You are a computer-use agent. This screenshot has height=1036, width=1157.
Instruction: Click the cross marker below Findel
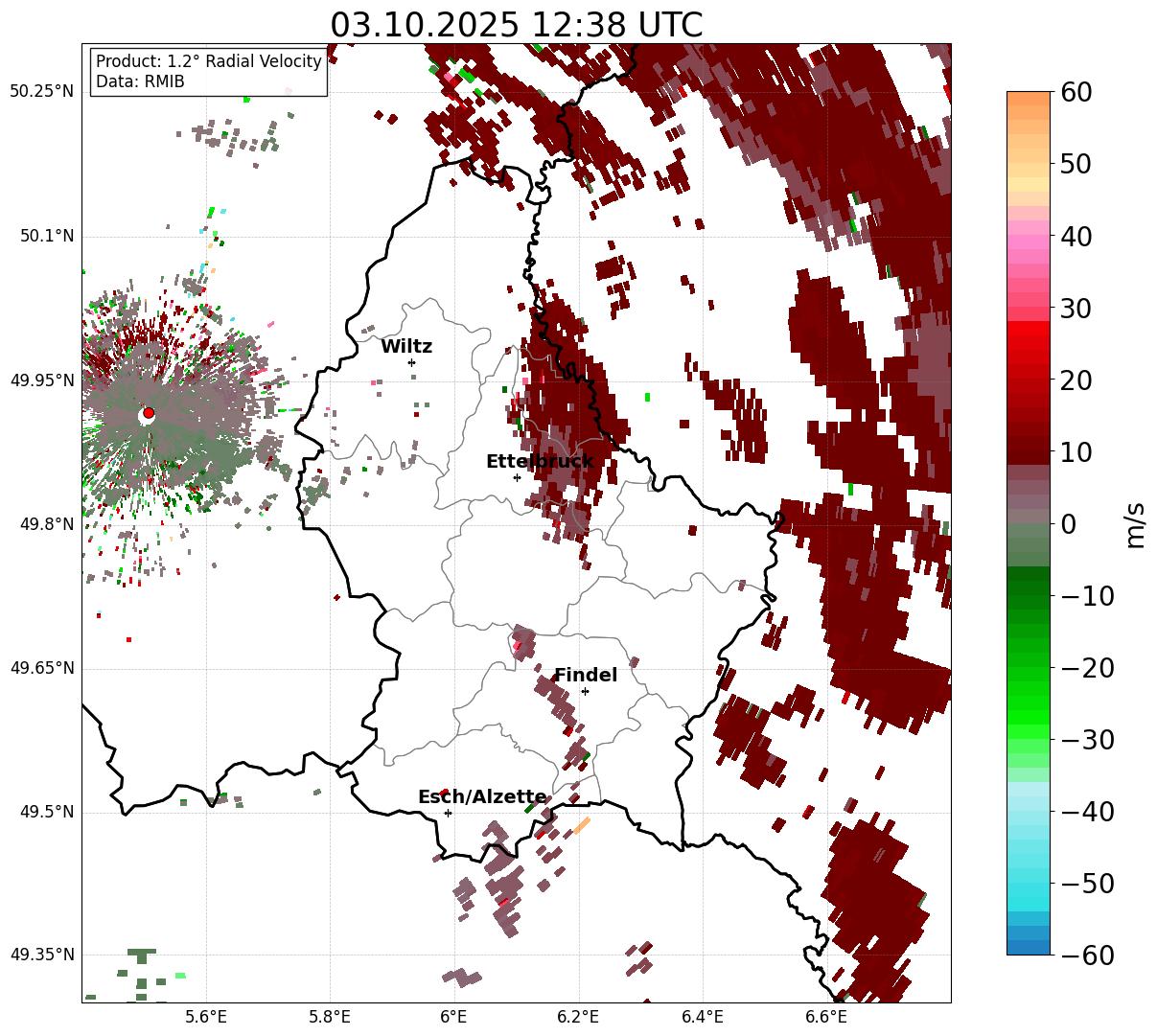585,691
